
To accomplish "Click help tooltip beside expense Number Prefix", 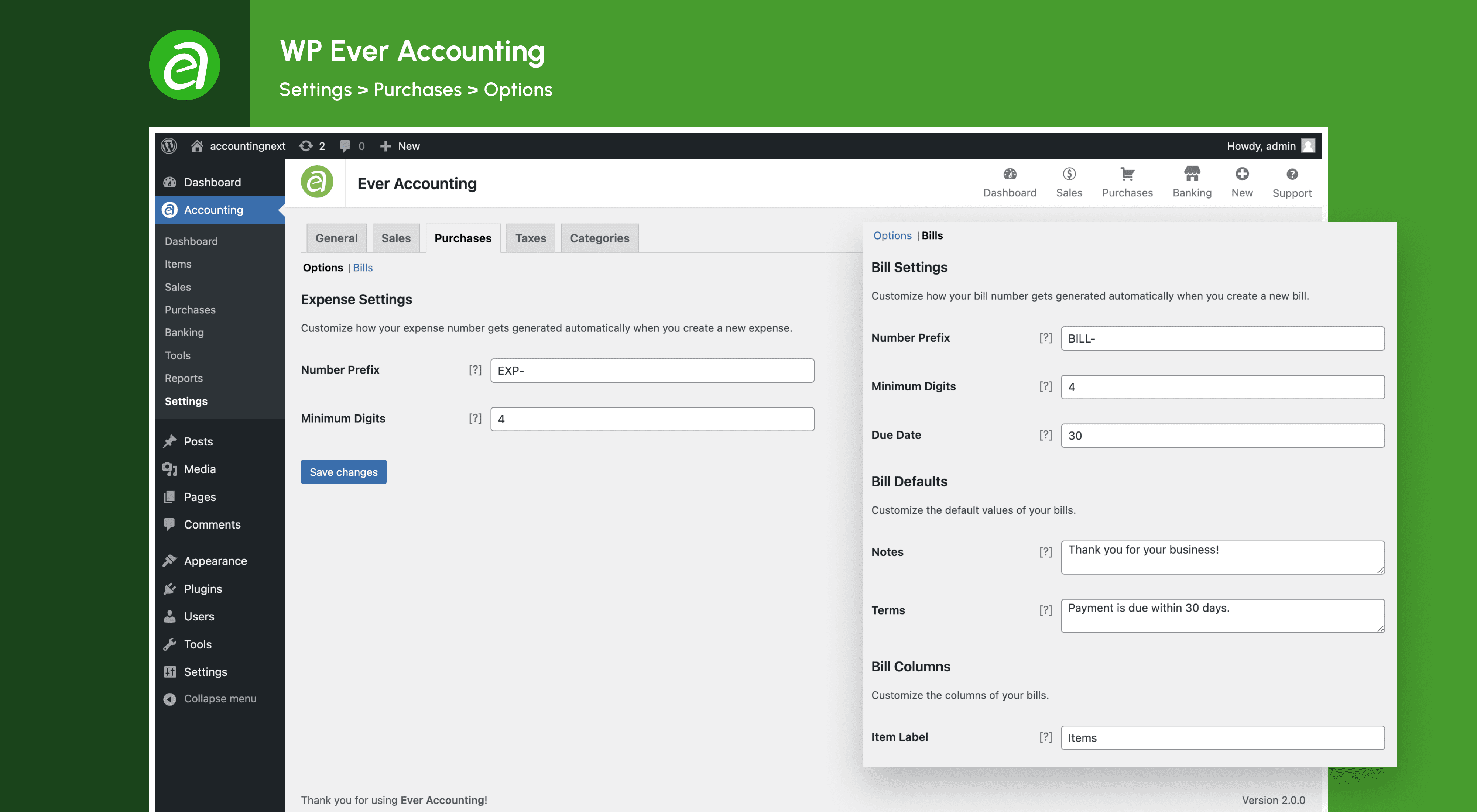I will point(475,369).
